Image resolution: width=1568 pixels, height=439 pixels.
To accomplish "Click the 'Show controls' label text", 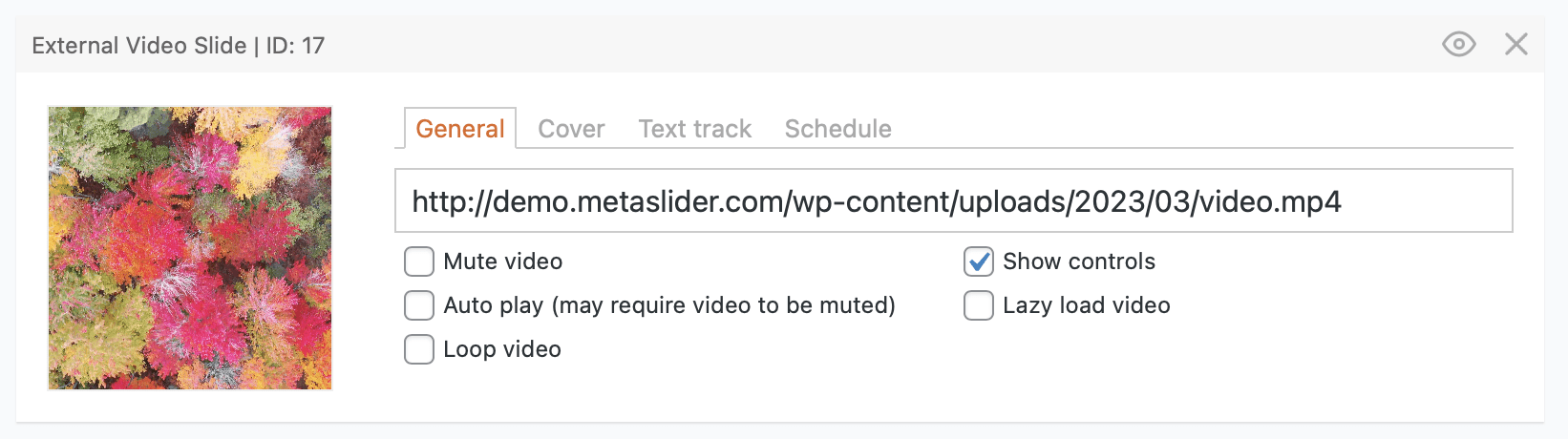I will coord(1079,261).
